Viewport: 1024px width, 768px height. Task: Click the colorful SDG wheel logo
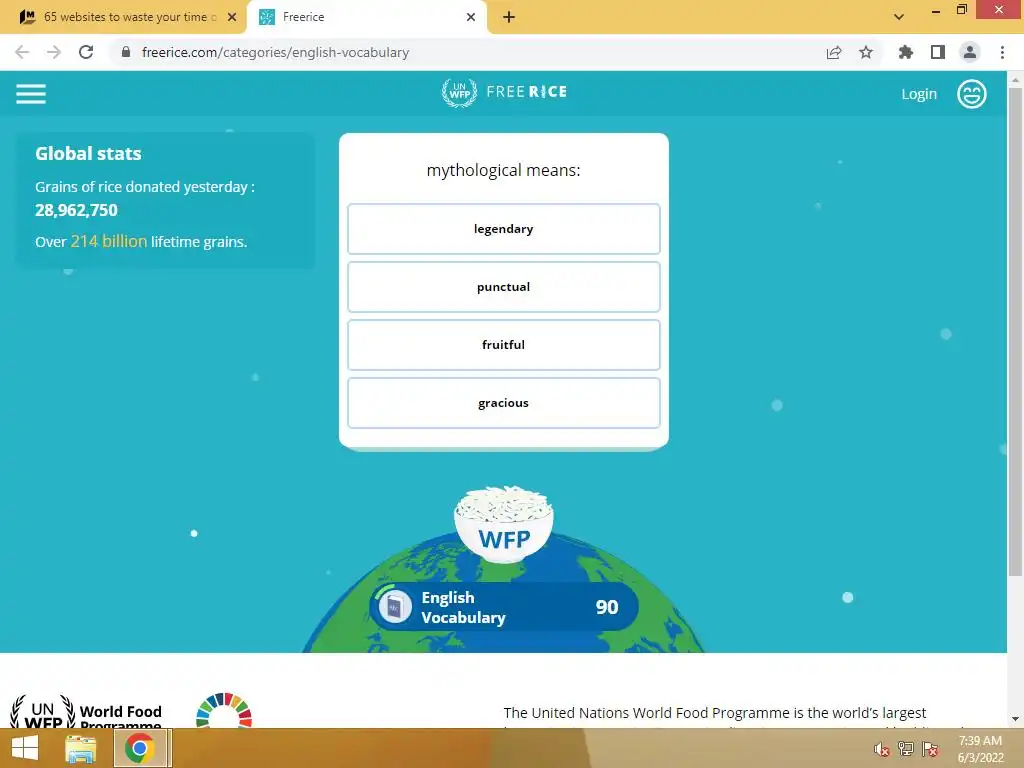tap(224, 711)
